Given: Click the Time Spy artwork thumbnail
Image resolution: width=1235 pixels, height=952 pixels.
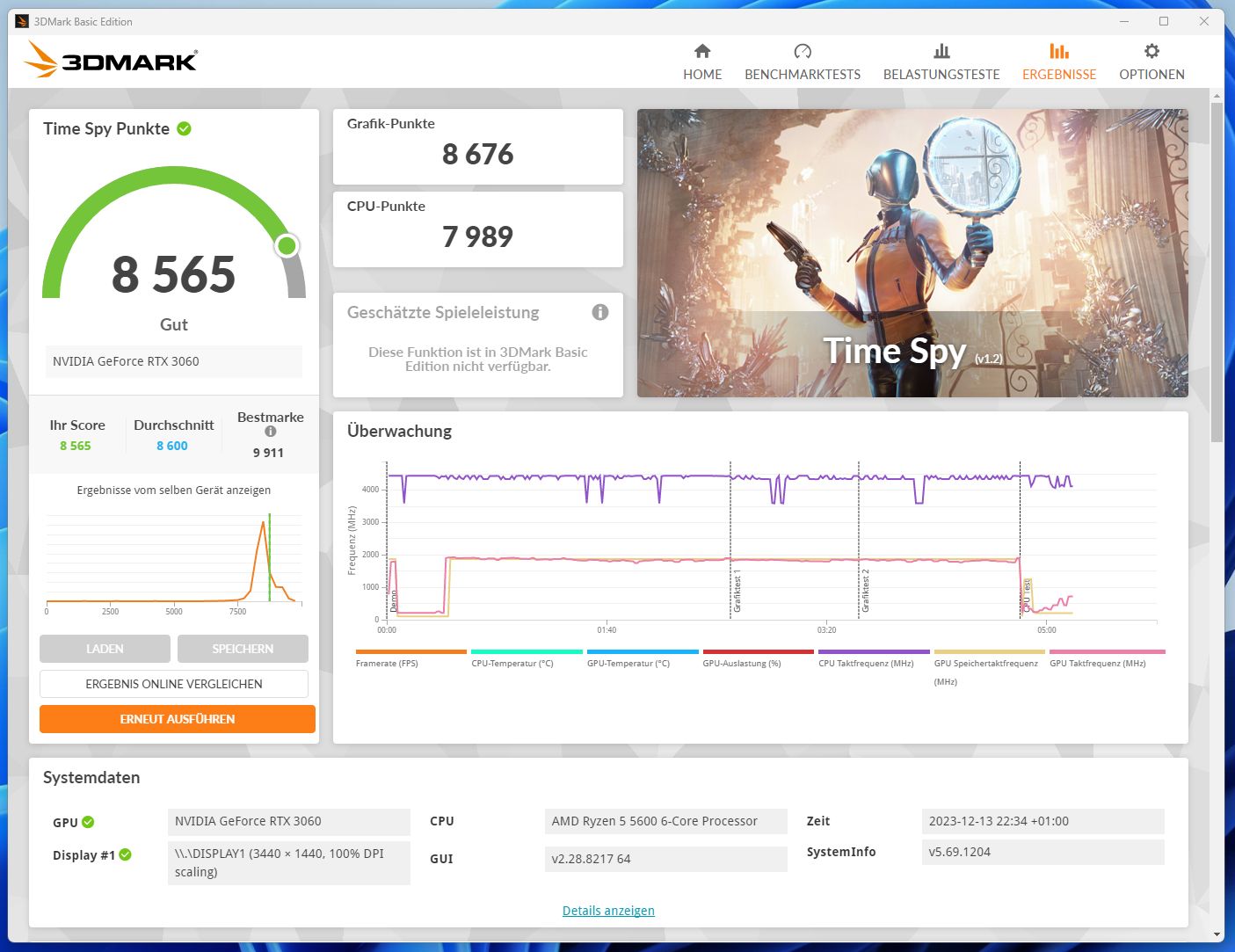Looking at the screenshot, I should pyautogui.click(x=912, y=253).
